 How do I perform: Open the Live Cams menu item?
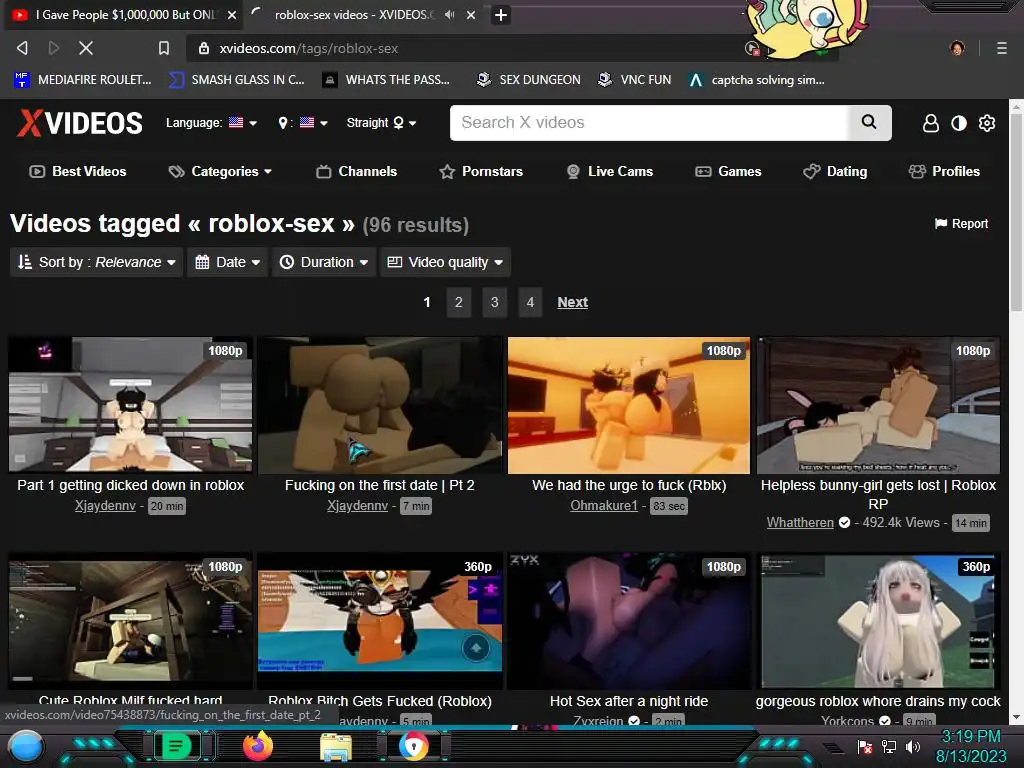(x=609, y=171)
